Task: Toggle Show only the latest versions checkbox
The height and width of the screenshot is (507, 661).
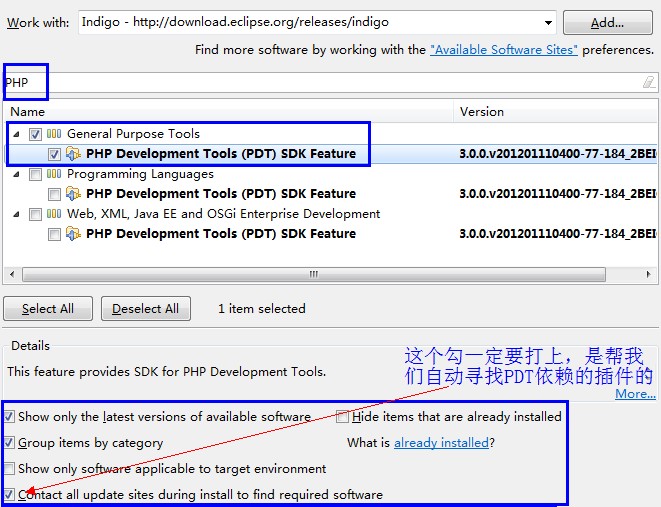Action: pyautogui.click(x=9, y=417)
